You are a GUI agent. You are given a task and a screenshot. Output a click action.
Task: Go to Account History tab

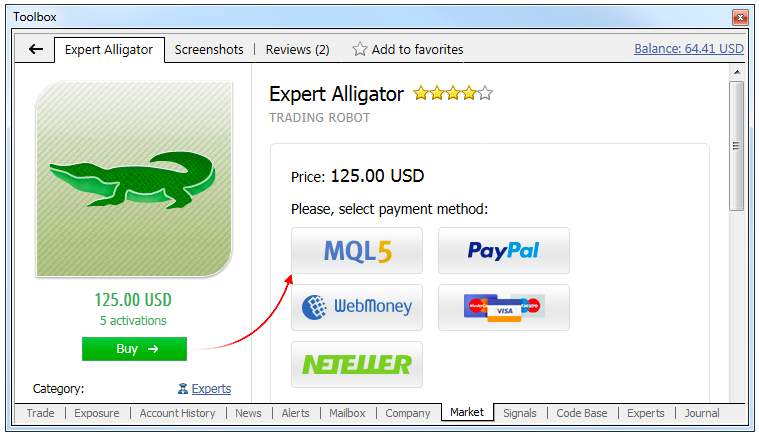177,413
